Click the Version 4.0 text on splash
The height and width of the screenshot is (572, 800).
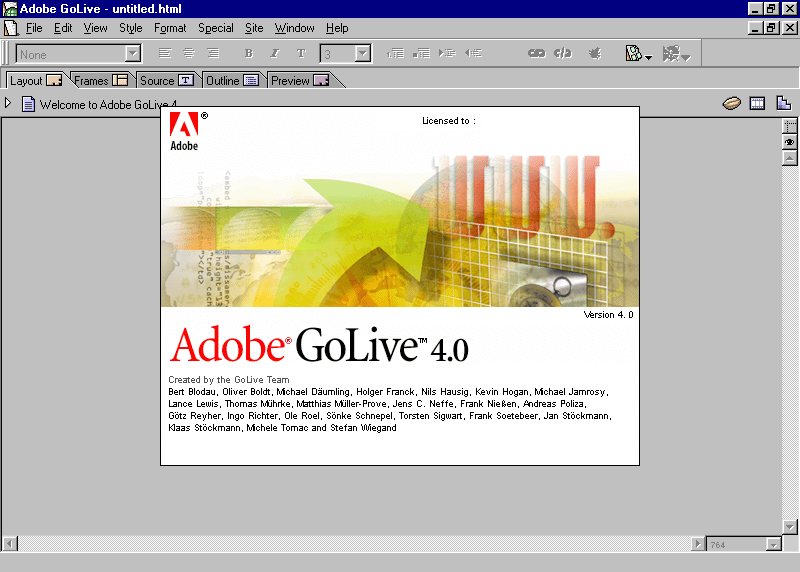608,315
